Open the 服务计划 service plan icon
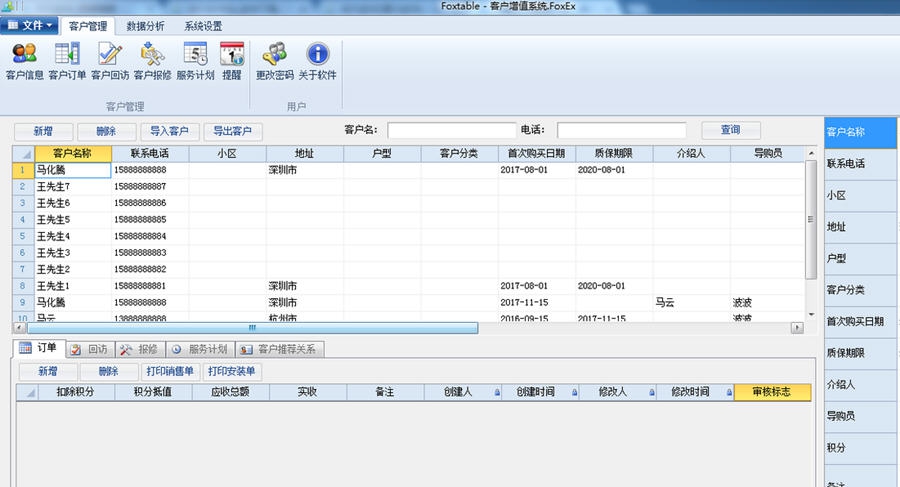 click(195, 60)
